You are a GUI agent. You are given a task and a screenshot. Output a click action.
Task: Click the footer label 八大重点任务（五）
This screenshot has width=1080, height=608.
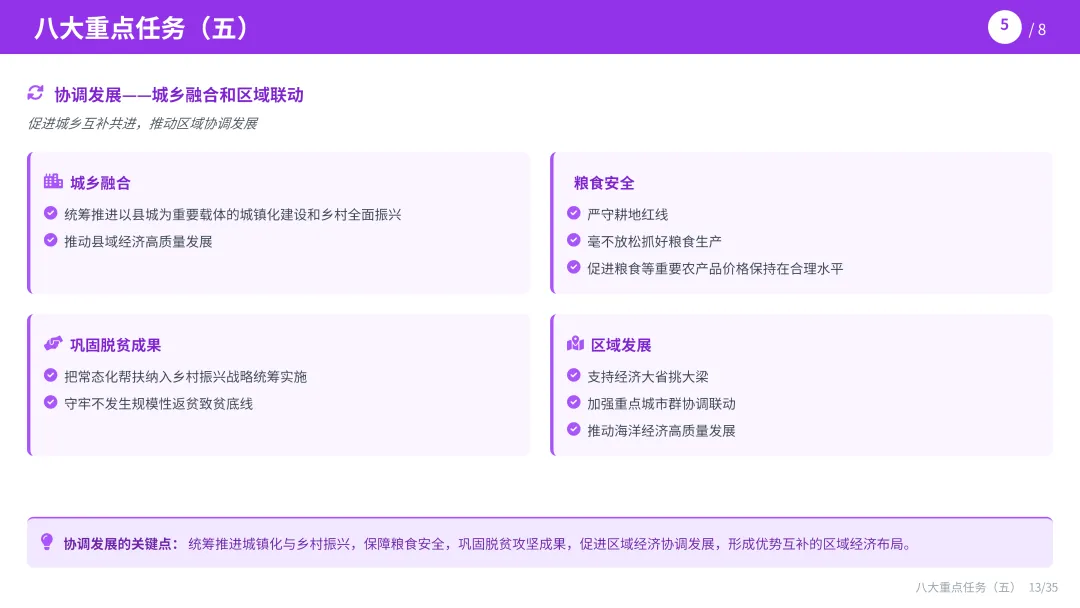click(x=965, y=587)
